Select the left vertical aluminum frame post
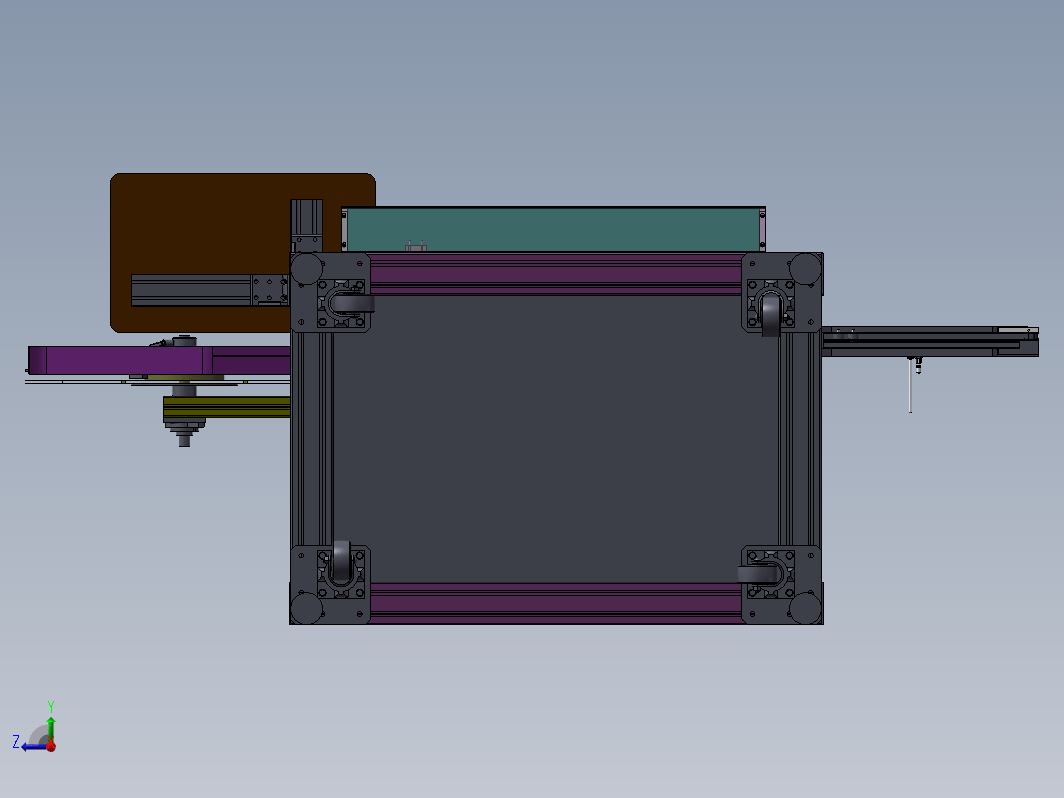This screenshot has height=798, width=1064. click(x=311, y=438)
